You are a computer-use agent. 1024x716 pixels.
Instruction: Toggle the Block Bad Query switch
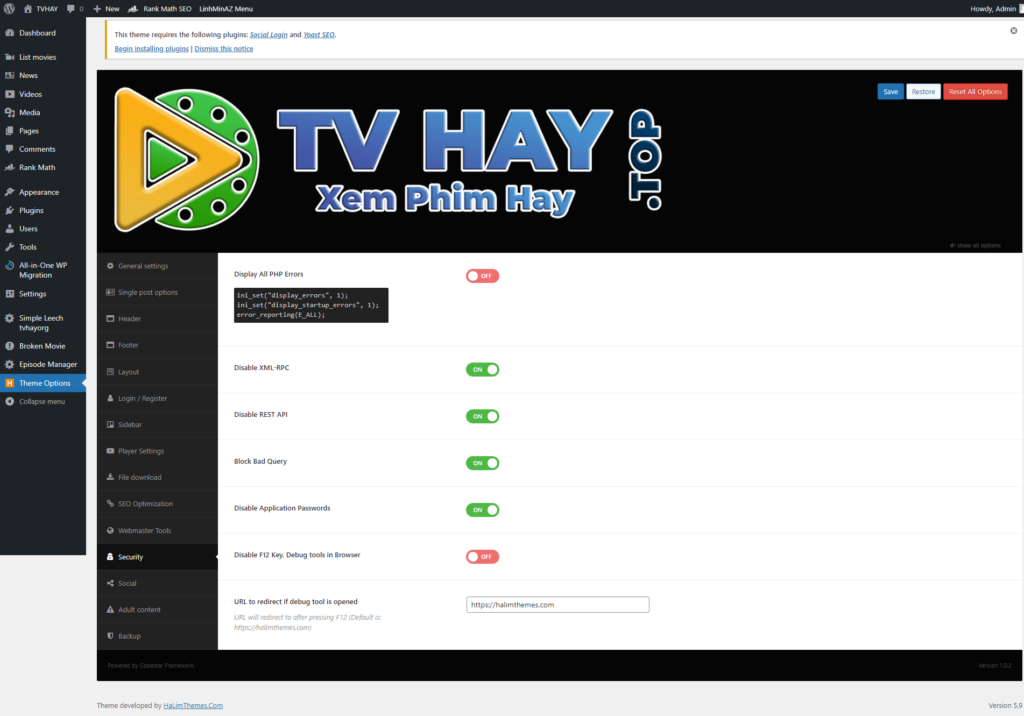[x=482, y=463]
